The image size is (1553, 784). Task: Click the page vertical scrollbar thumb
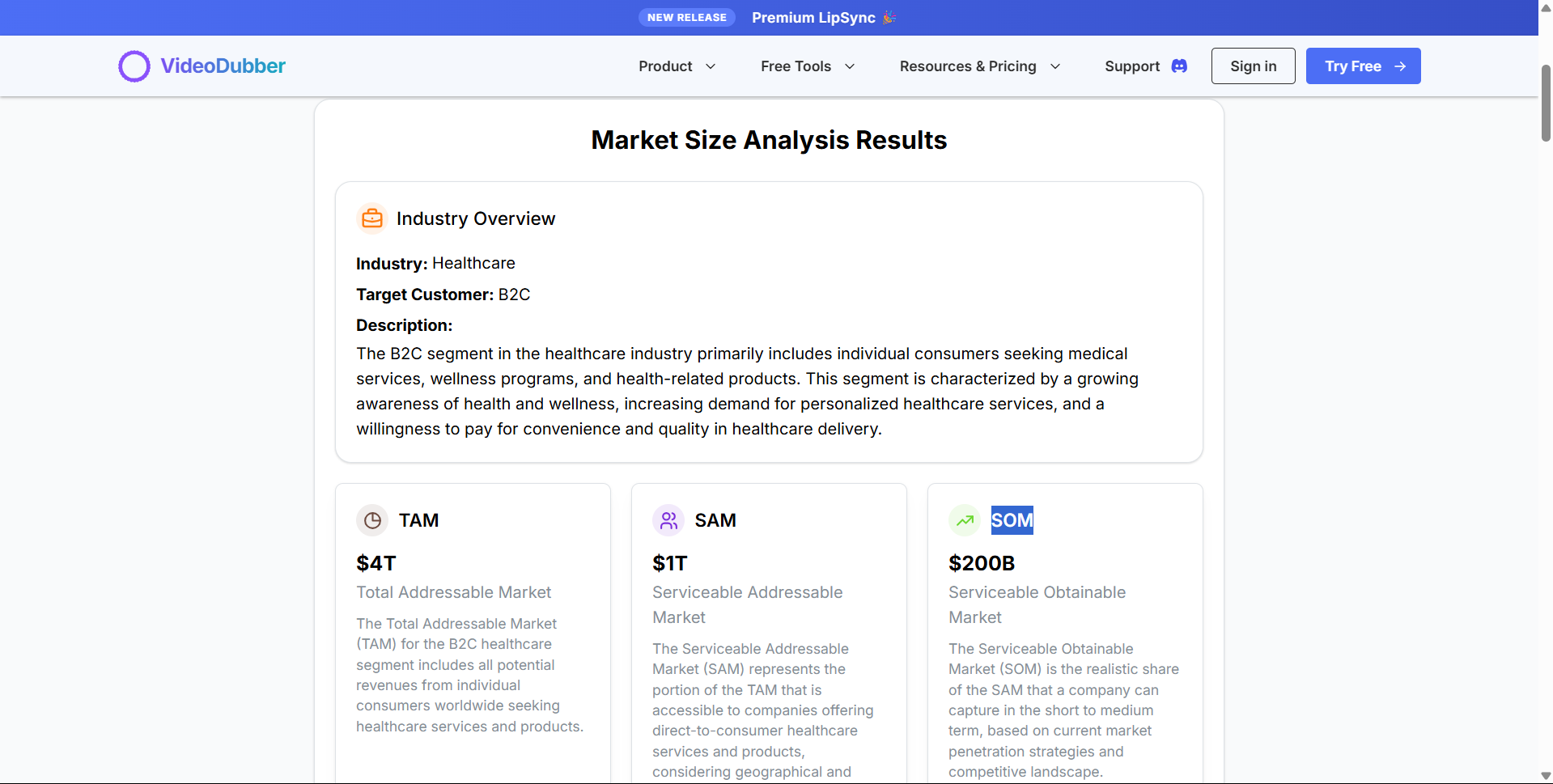[x=1546, y=104]
